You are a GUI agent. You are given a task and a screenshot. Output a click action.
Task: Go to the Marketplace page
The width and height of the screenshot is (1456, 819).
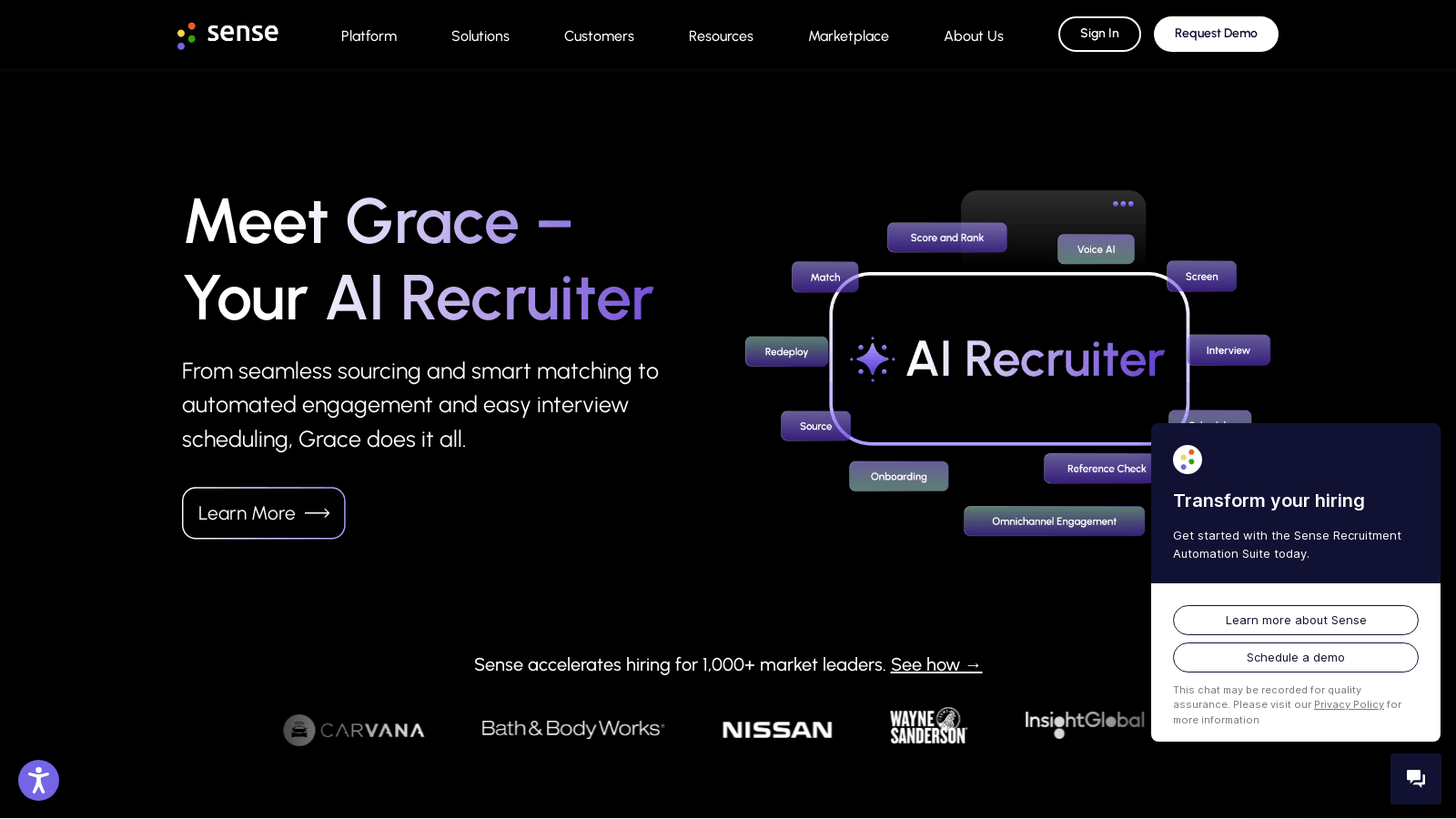(848, 36)
